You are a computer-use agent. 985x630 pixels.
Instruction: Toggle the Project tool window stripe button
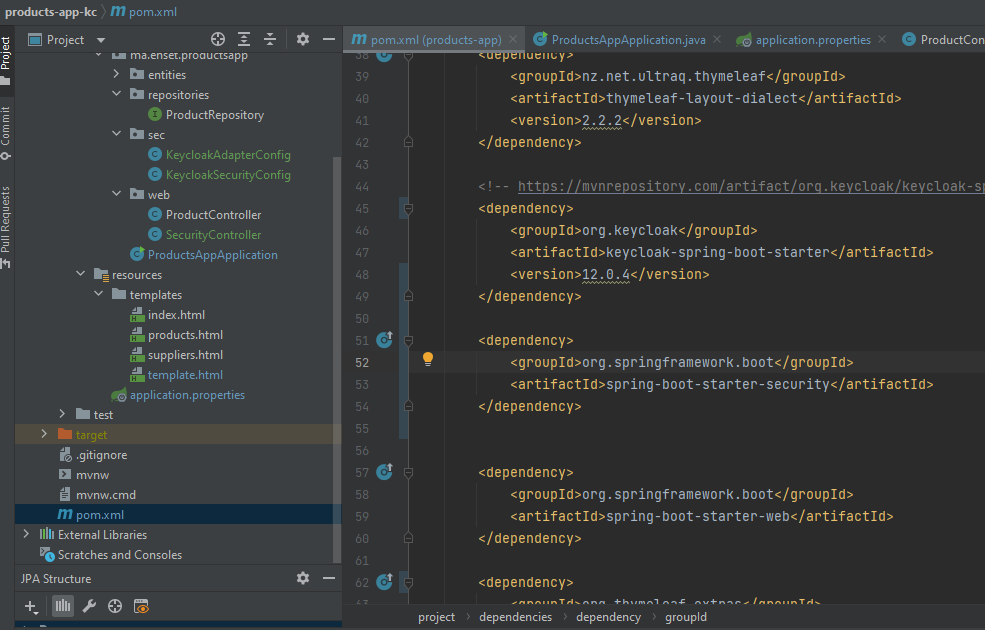(x=6, y=60)
